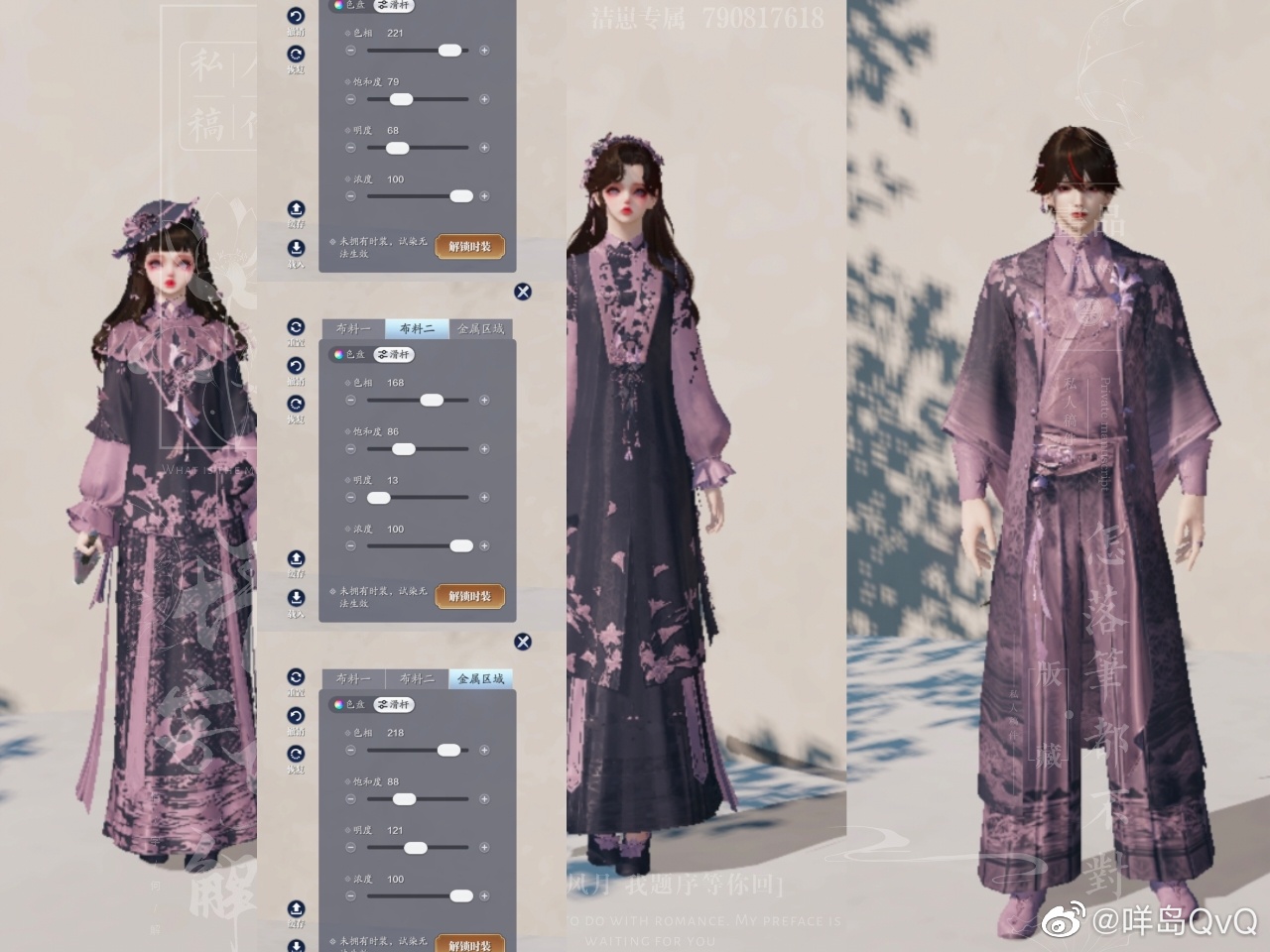Click the hue slider handle at 221
The width and height of the screenshot is (1270, 952).
pos(450,51)
